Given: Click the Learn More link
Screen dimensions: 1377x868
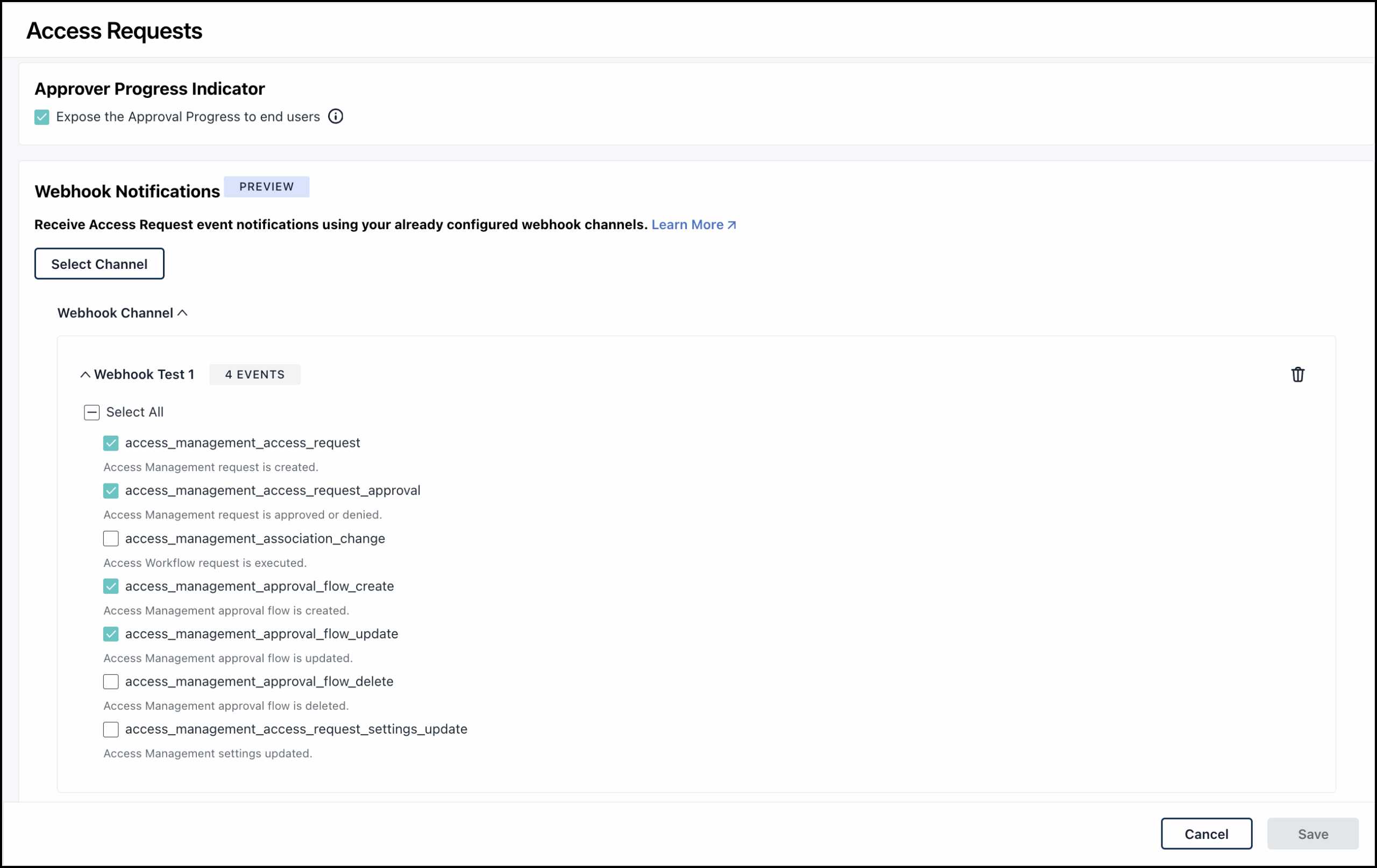Looking at the screenshot, I should [x=688, y=225].
